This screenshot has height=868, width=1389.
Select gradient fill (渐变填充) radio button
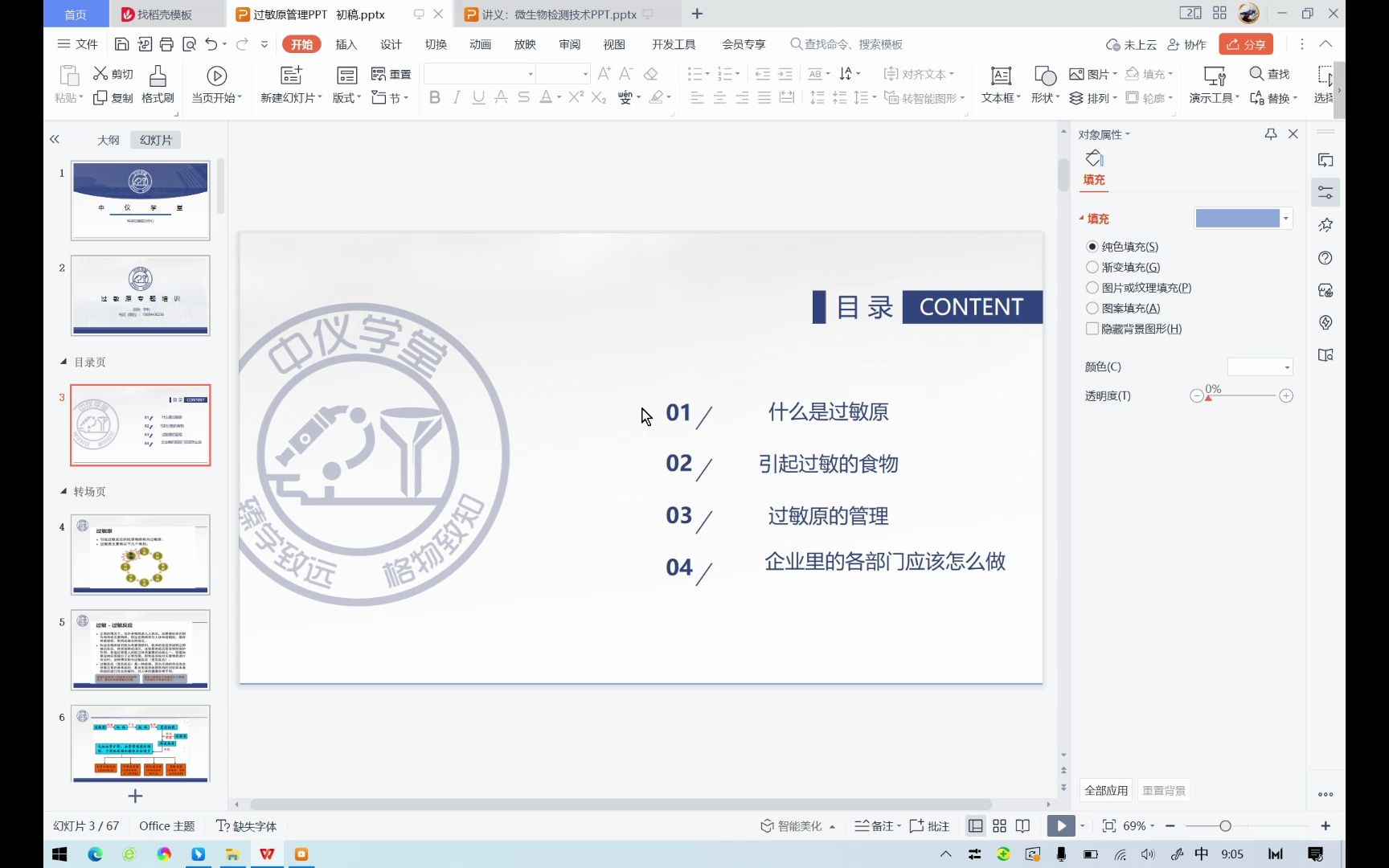pos(1092,267)
